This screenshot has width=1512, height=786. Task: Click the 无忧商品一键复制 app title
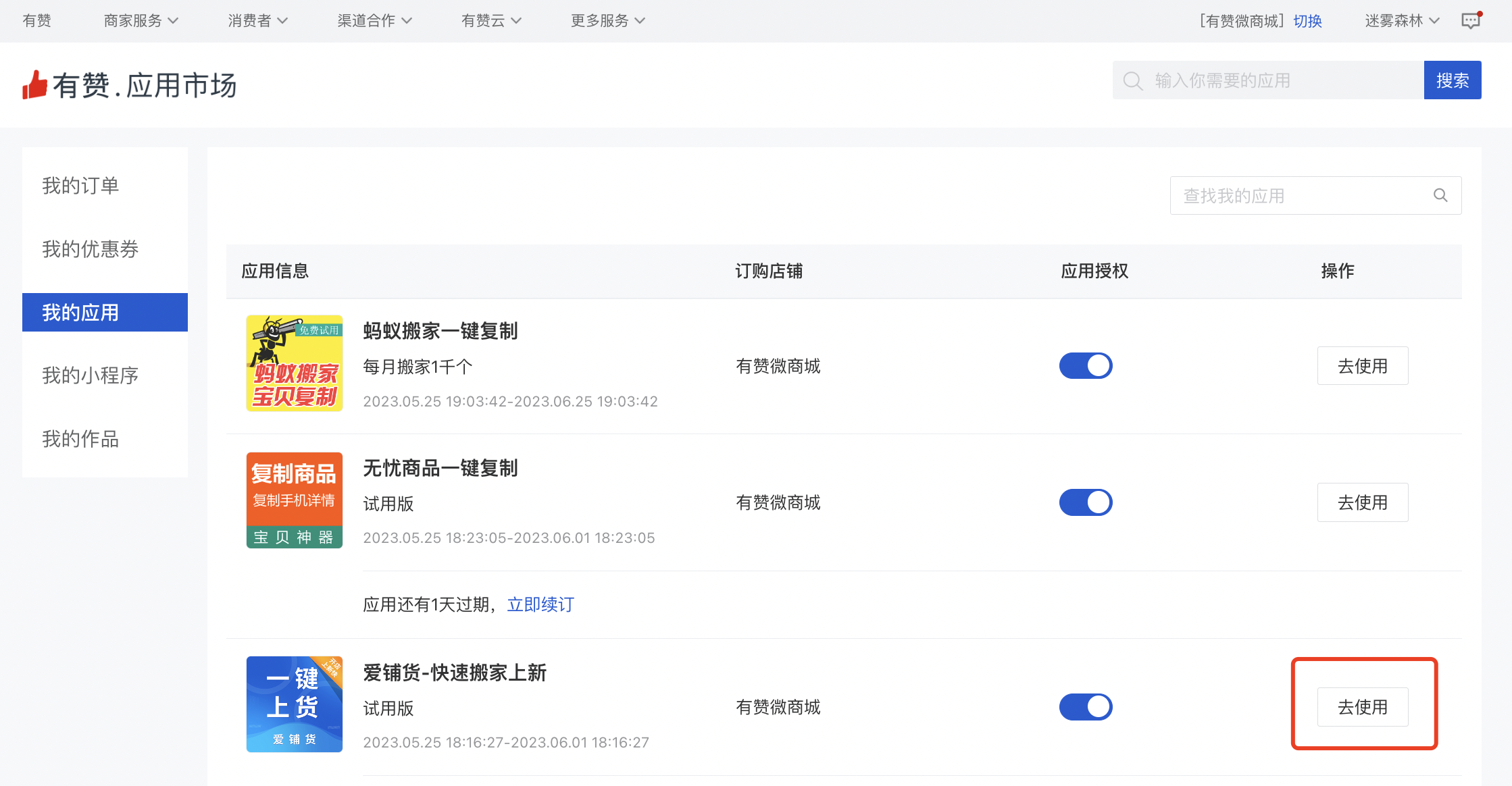click(440, 468)
